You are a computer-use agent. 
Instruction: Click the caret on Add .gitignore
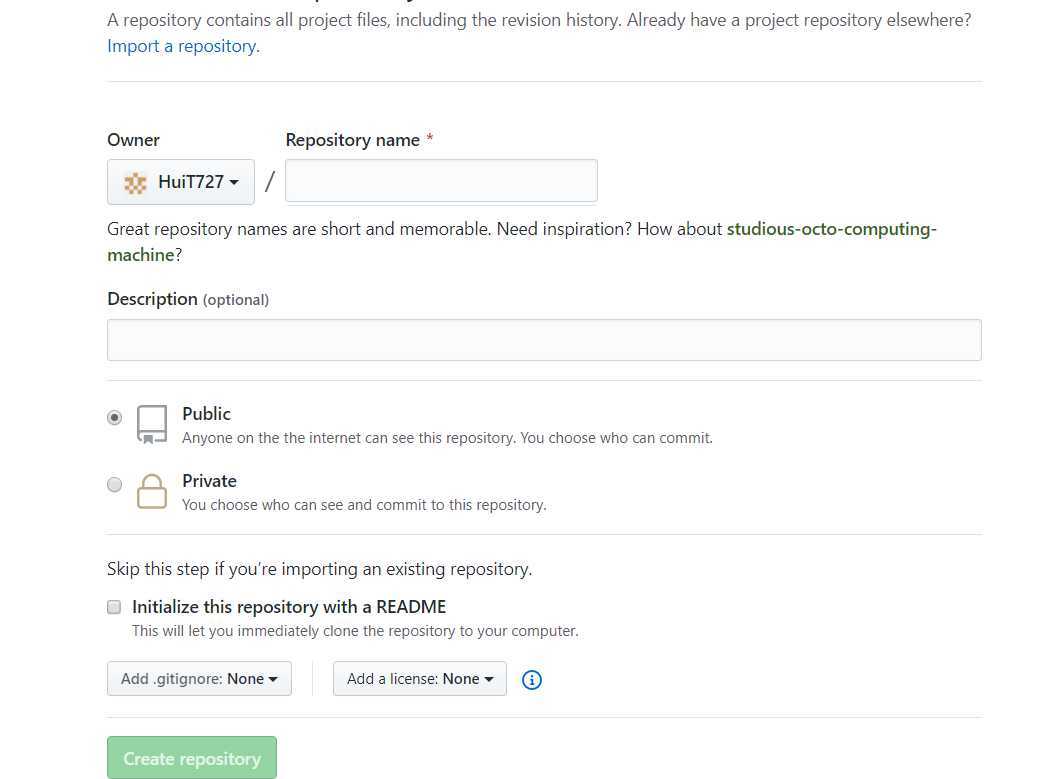(273, 679)
